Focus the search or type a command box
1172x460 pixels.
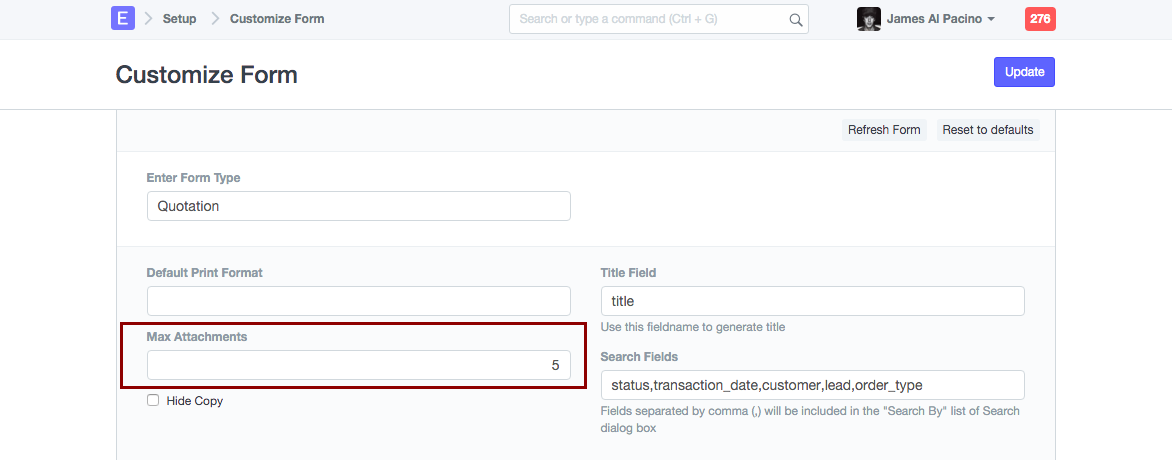[x=650, y=19]
